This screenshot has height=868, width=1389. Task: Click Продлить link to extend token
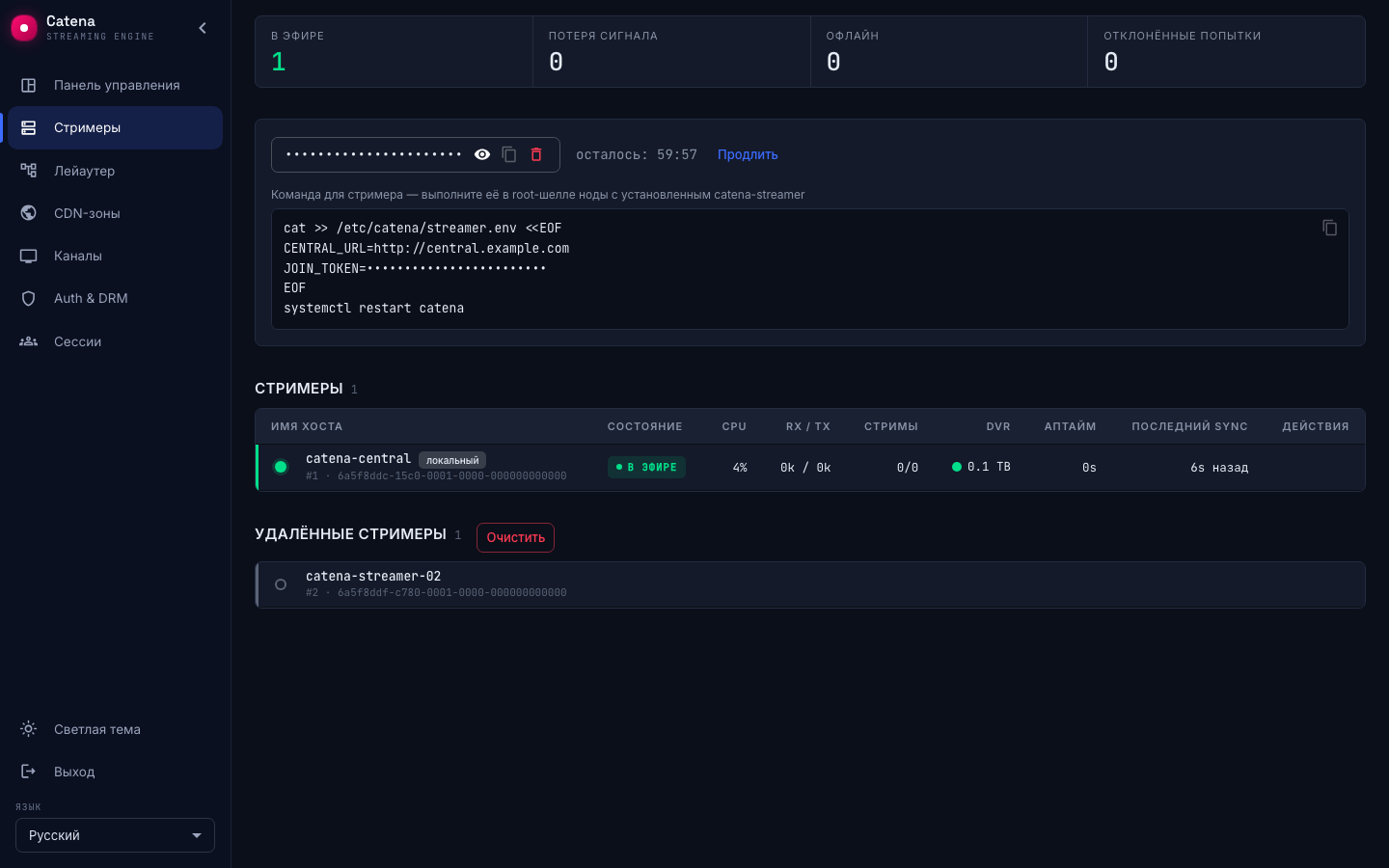pos(748,154)
